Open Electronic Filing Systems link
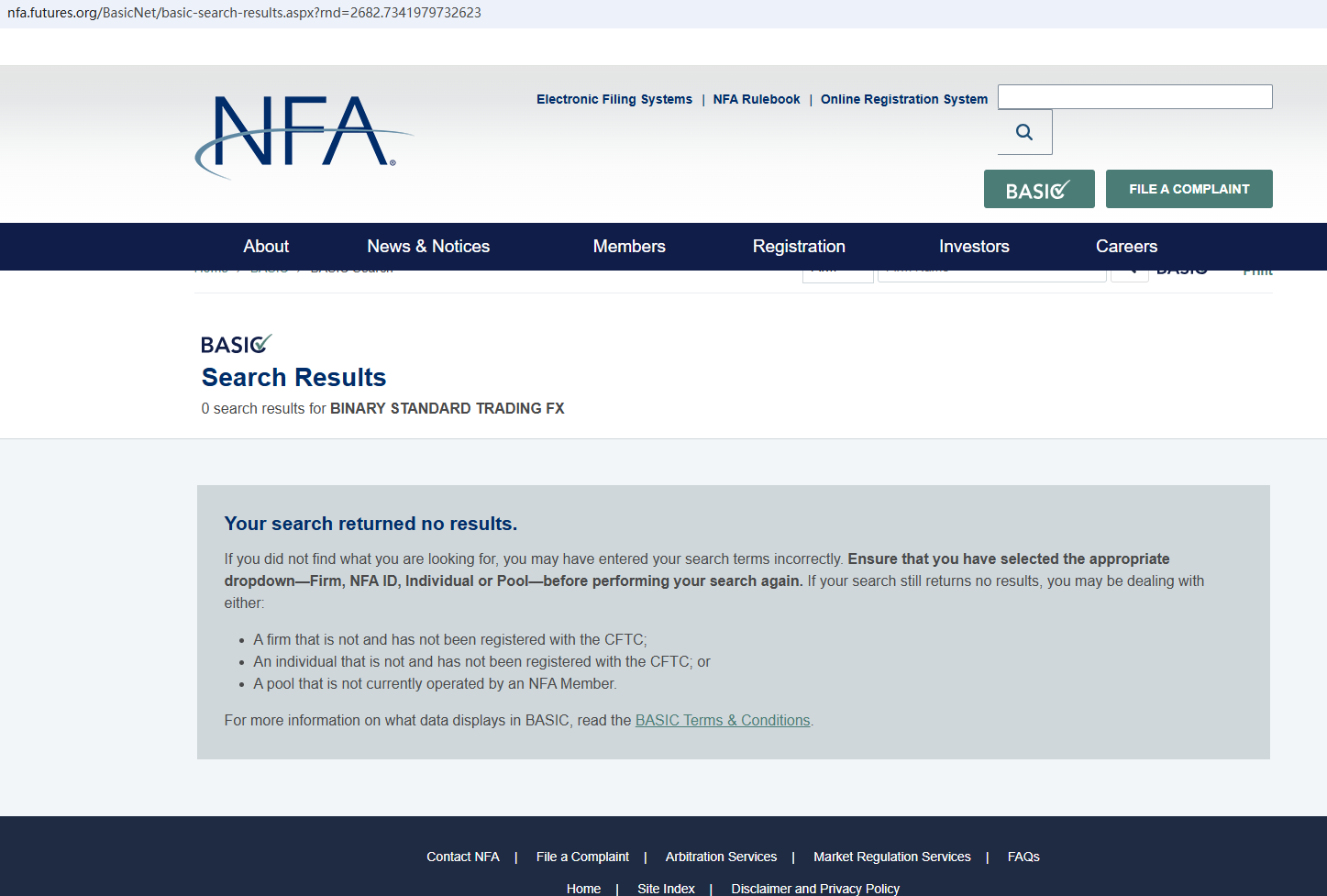1327x896 pixels. [x=614, y=99]
